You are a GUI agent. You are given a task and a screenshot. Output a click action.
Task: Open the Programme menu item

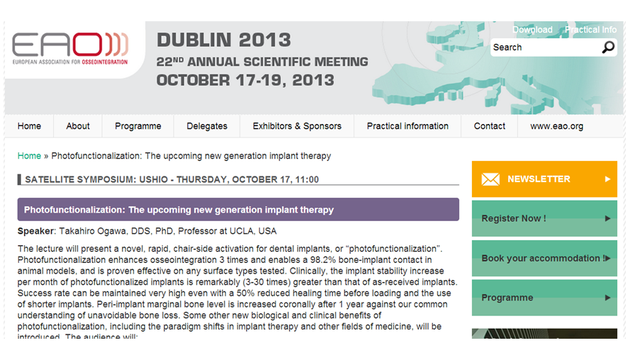point(138,126)
